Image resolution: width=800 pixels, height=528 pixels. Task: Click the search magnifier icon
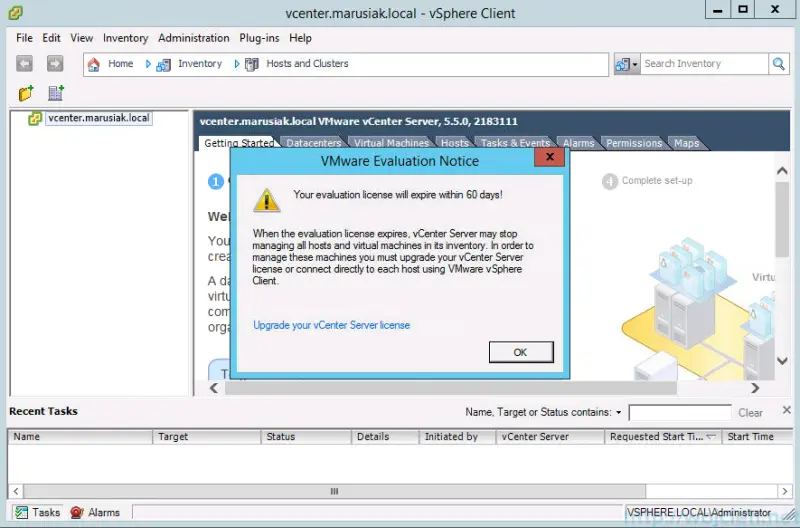(779, 64)
